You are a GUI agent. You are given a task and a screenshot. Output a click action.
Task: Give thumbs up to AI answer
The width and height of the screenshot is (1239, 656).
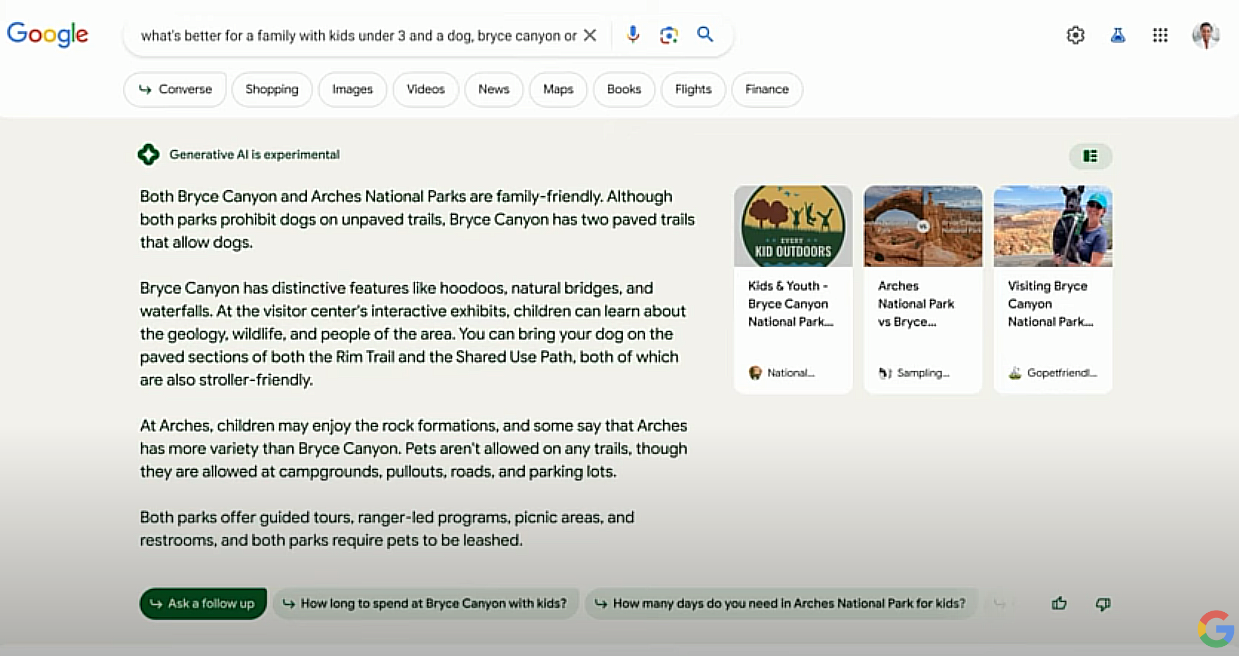point(1059,603)
